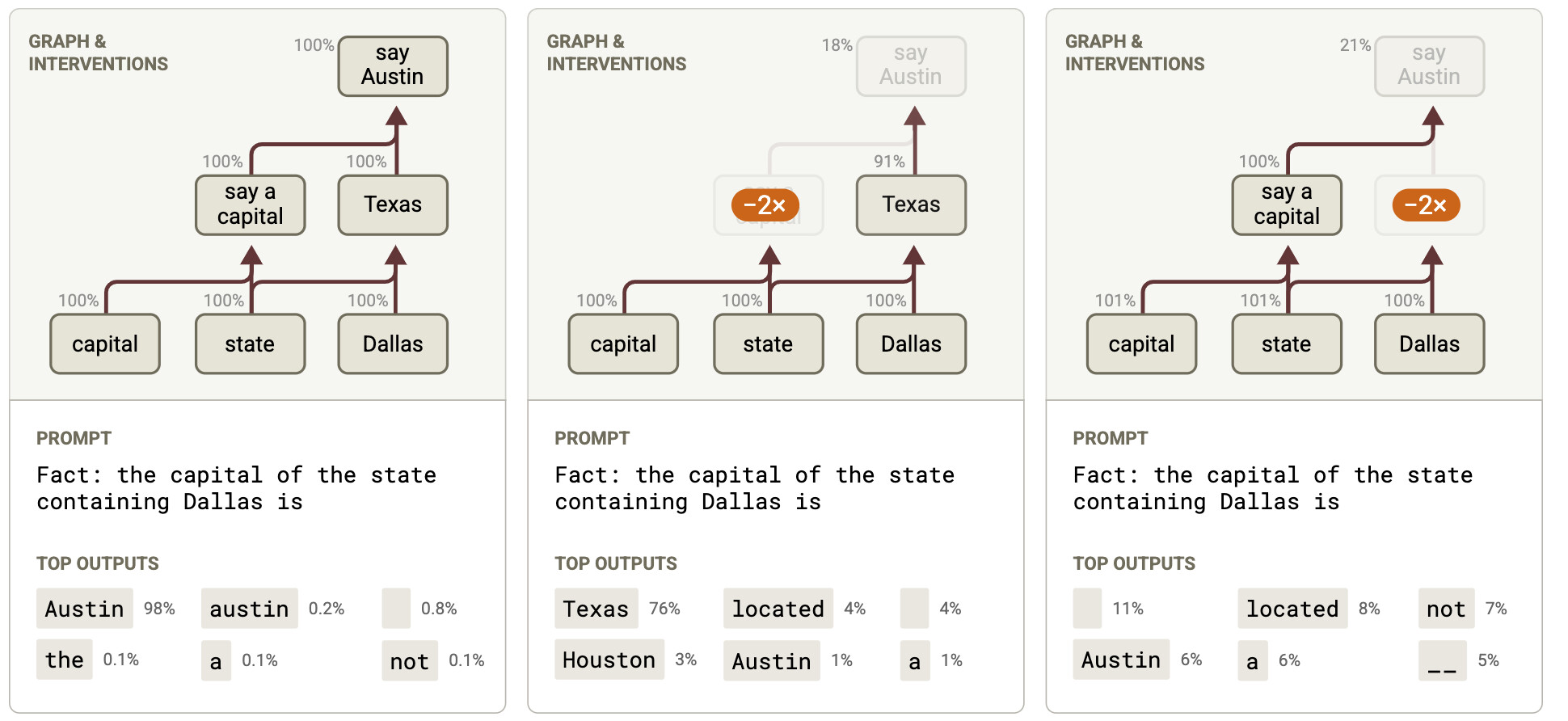Viewport: 1568px width, 721px height.
Task: Click the 'capital' node in left graph
Action: (x=105, y=344)
